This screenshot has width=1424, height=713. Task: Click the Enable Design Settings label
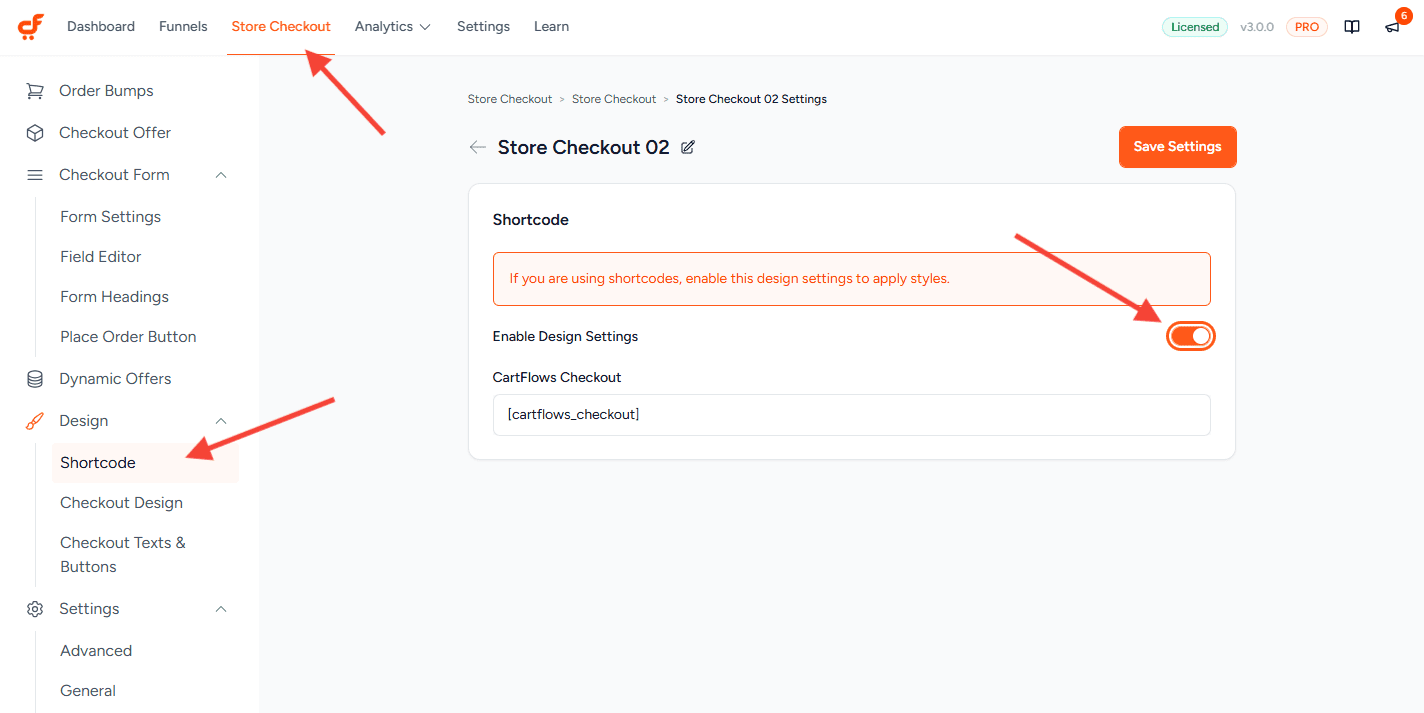(565, 337)
